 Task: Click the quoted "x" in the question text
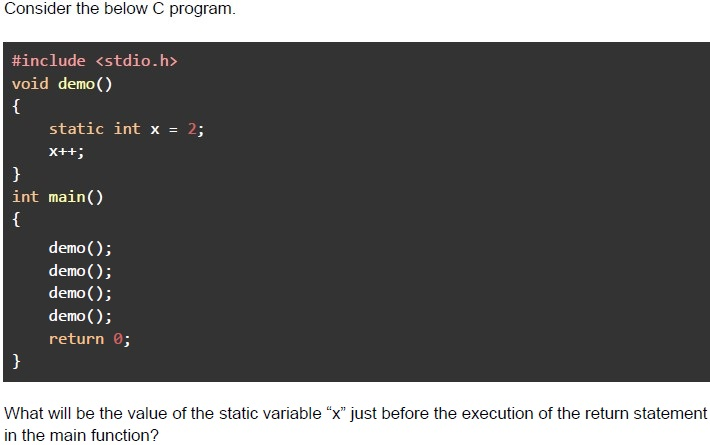(x=336, y=413)
